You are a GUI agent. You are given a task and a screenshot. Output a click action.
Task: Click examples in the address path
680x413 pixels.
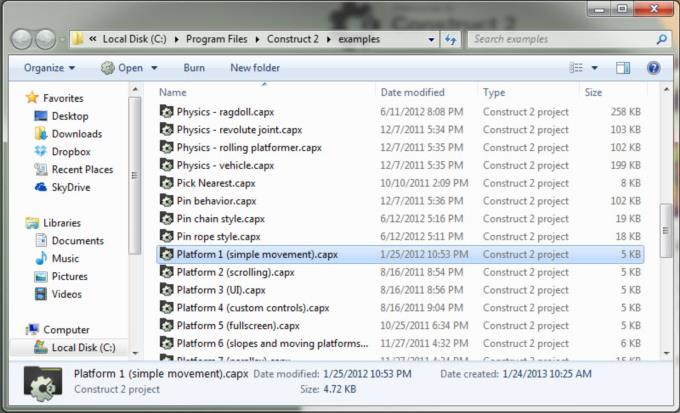pos(359,39)
